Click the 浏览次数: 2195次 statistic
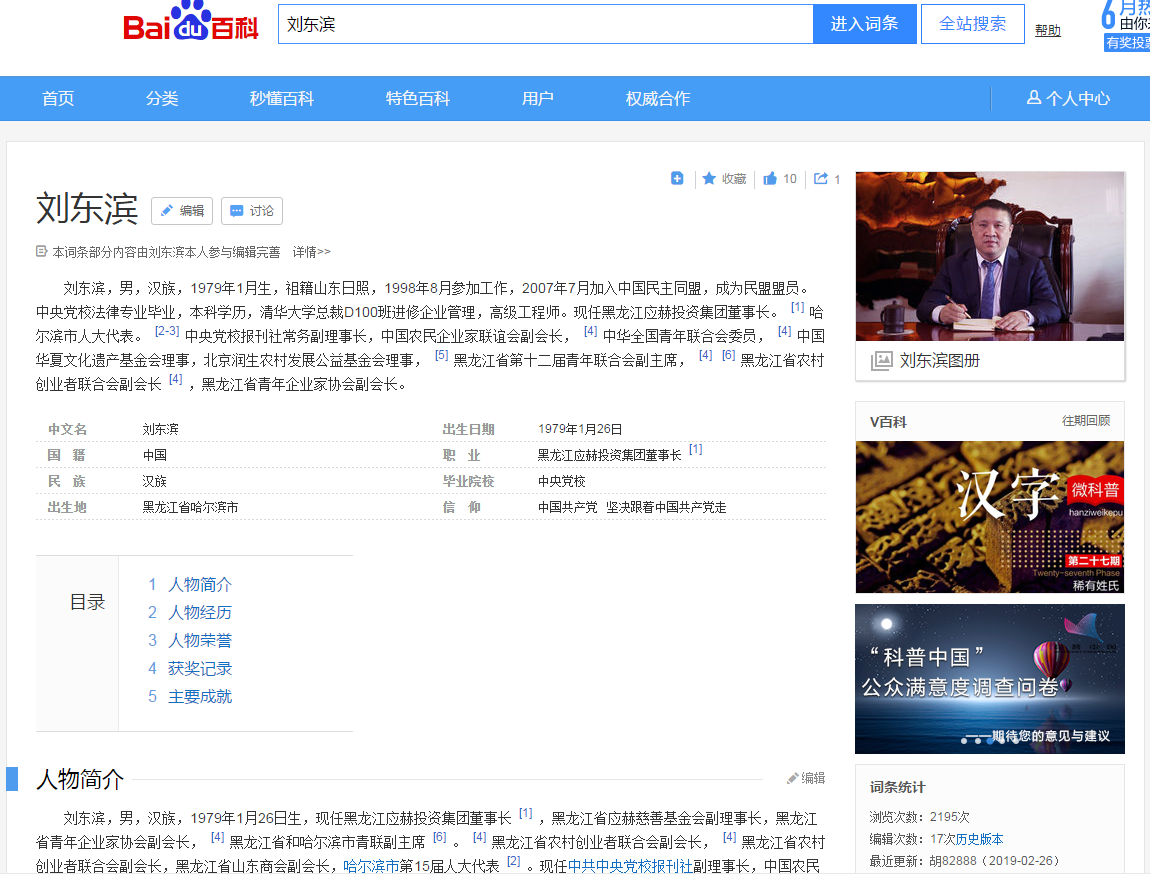Screen dimensions: 1150x895 (920, 817)
